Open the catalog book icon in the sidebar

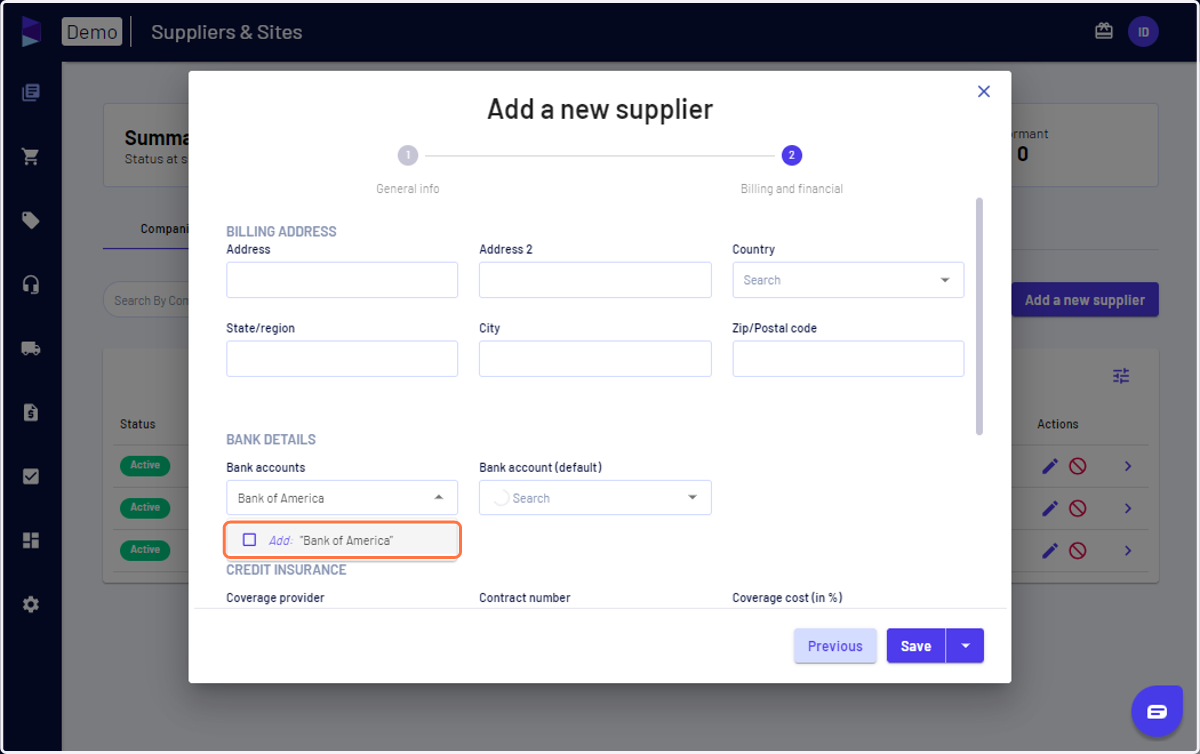[x=31, y=93]
